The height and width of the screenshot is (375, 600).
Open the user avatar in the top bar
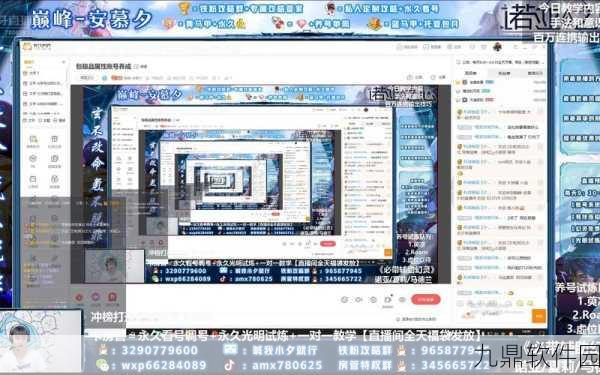point(497,47)
